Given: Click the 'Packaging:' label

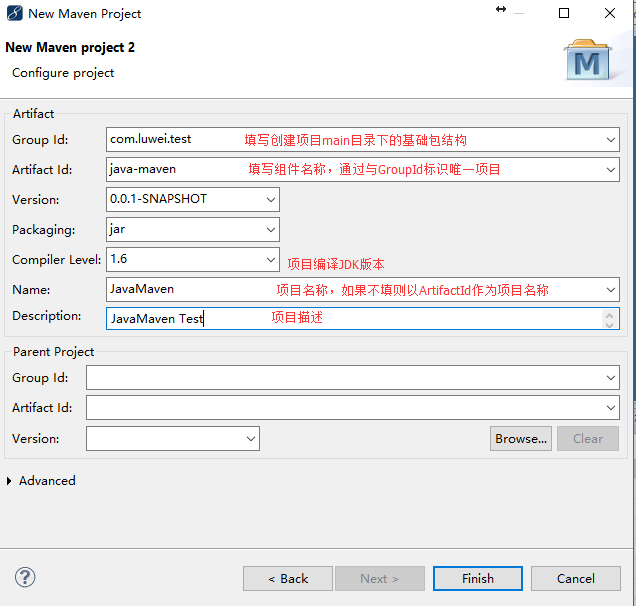Looking at the screenshot, I should (44, 230).
